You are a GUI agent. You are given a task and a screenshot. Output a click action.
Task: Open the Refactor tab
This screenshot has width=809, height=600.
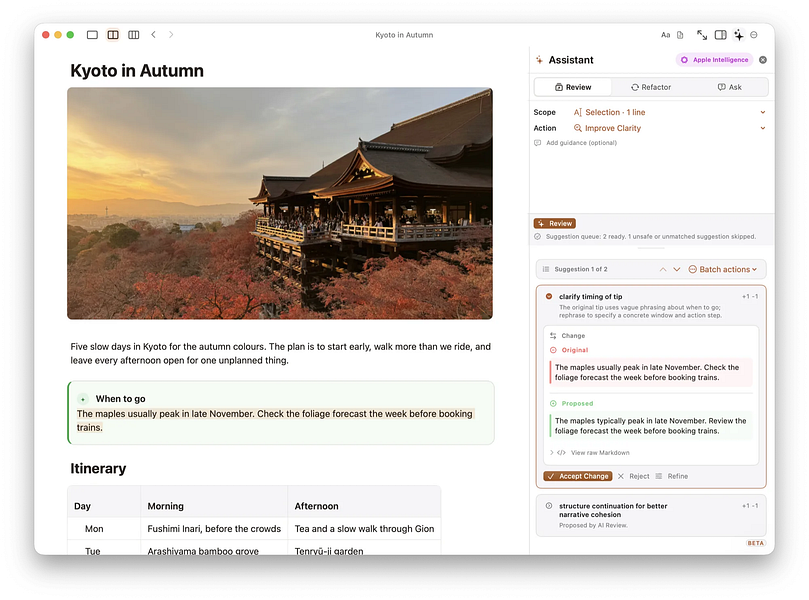[651, 87]
